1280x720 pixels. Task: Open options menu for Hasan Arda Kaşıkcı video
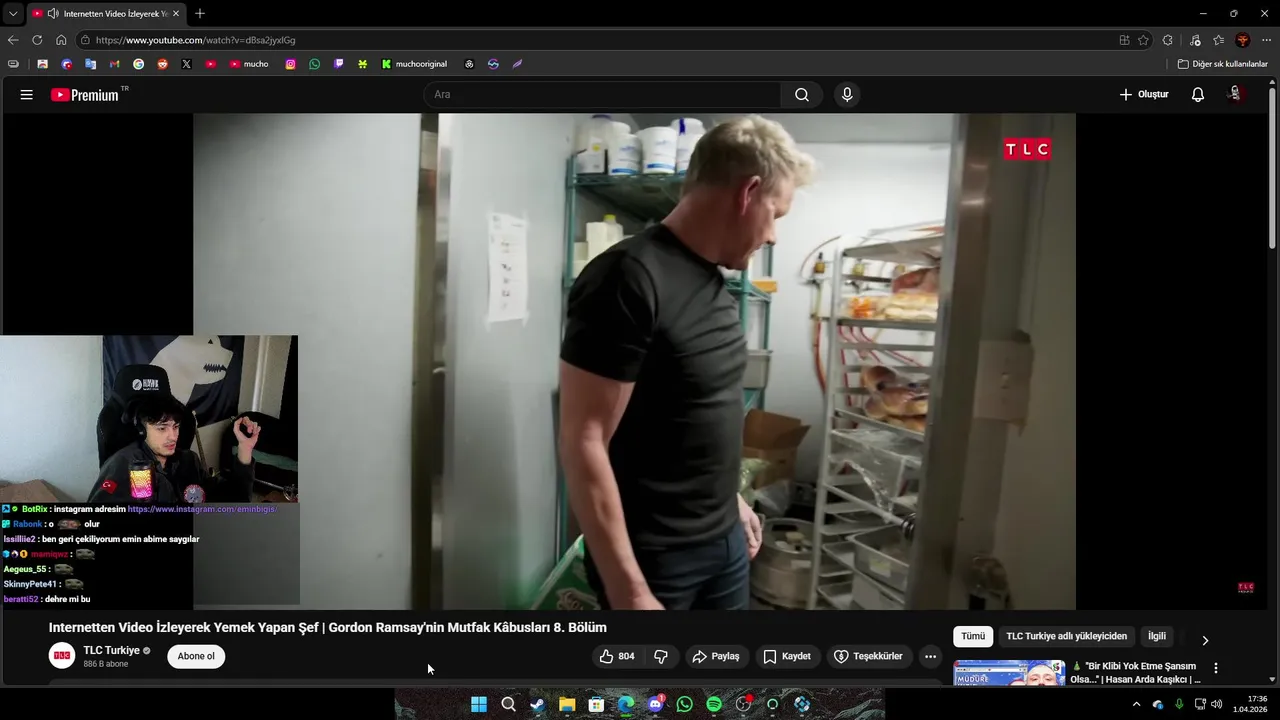[x=1216, y=668]
